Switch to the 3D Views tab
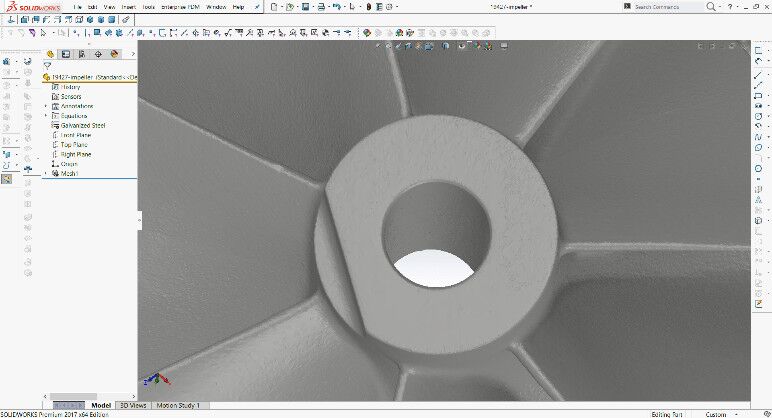 coord(133,405)
